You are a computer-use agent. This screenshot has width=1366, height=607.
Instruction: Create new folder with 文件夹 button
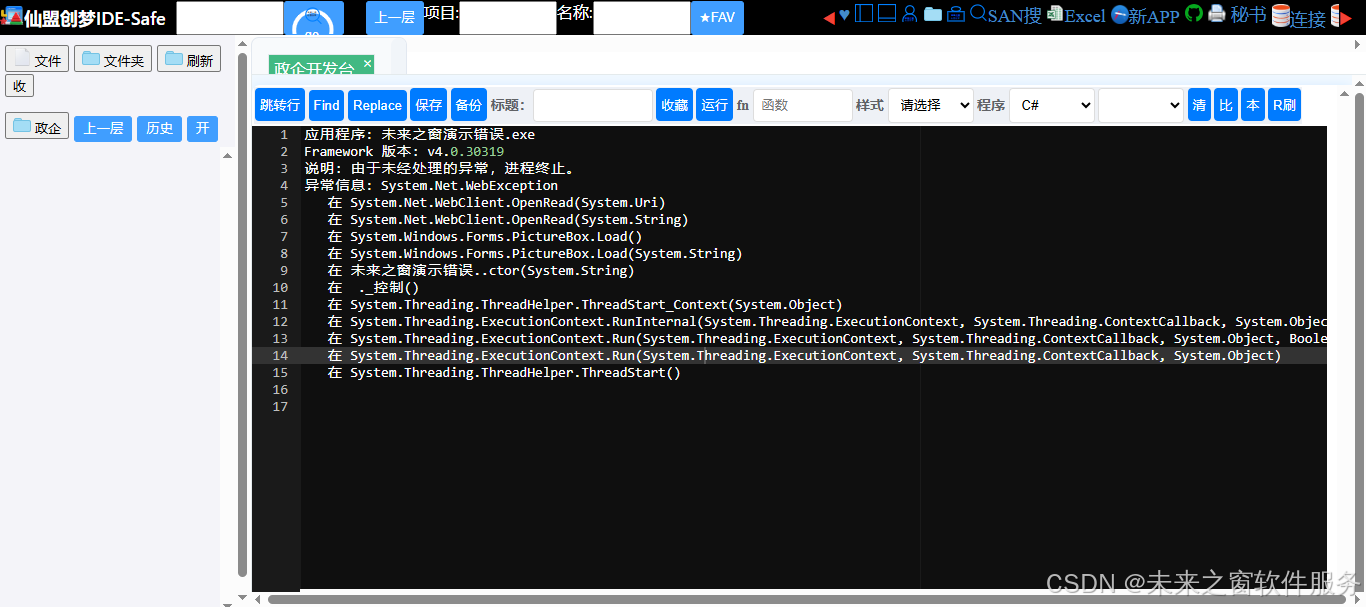click(113, 59)
